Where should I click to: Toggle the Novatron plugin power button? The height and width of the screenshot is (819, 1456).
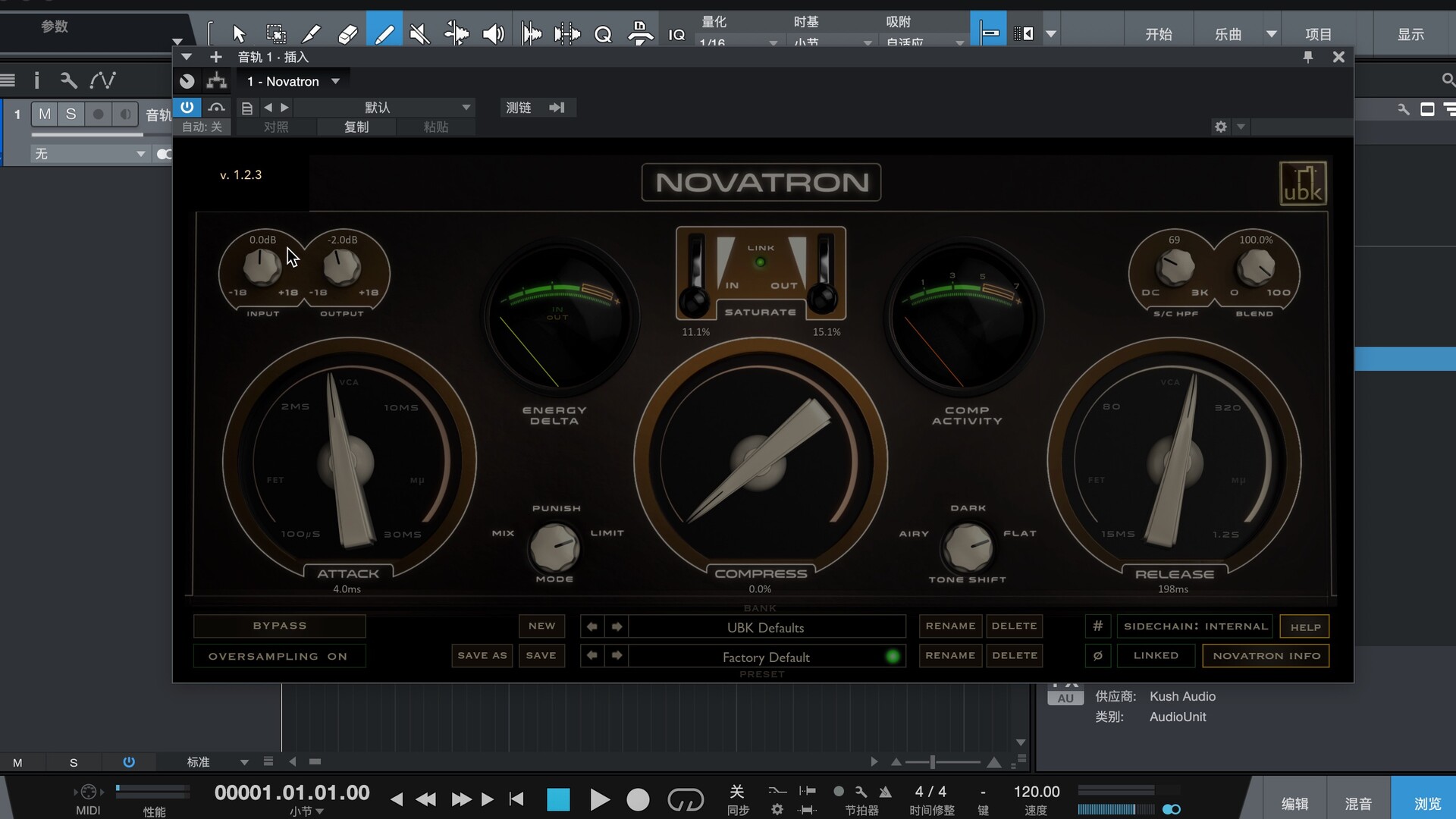click(x=187, y=107)
